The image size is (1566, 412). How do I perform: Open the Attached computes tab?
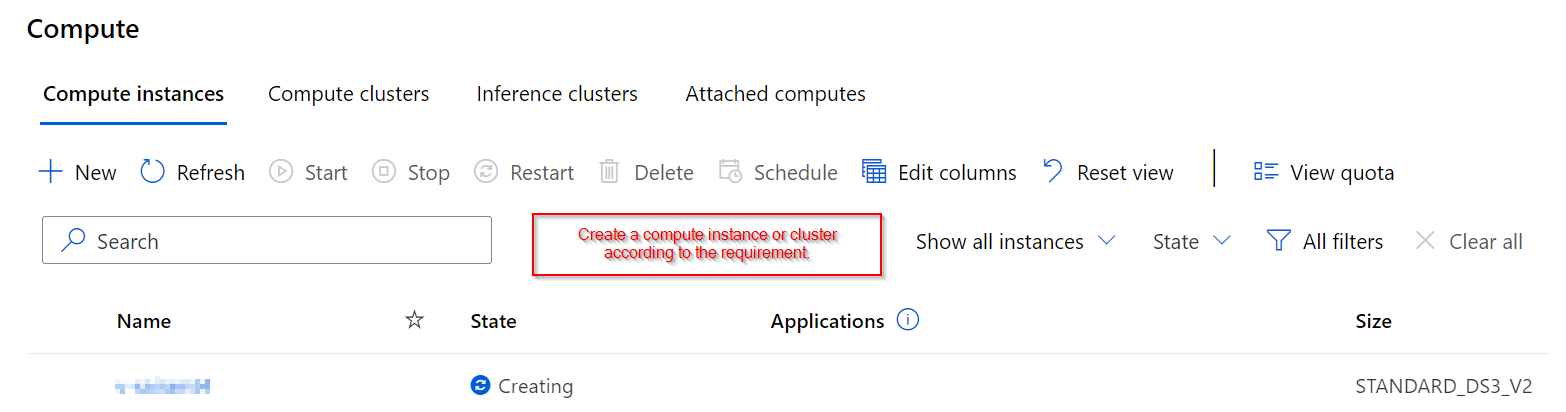(775, 94)
